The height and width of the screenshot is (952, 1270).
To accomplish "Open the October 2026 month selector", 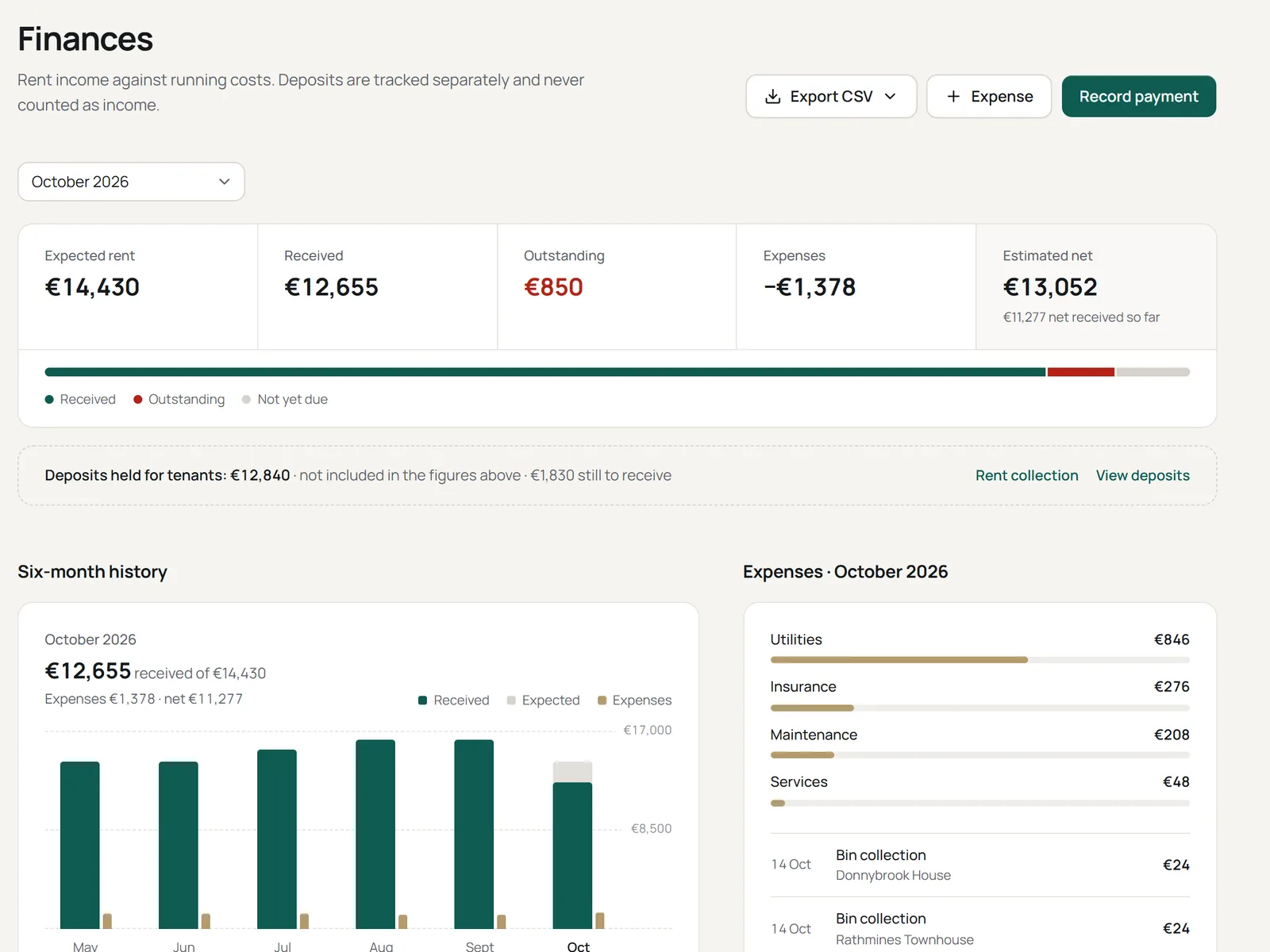I will pyautogui.click(x=131, y=182).
